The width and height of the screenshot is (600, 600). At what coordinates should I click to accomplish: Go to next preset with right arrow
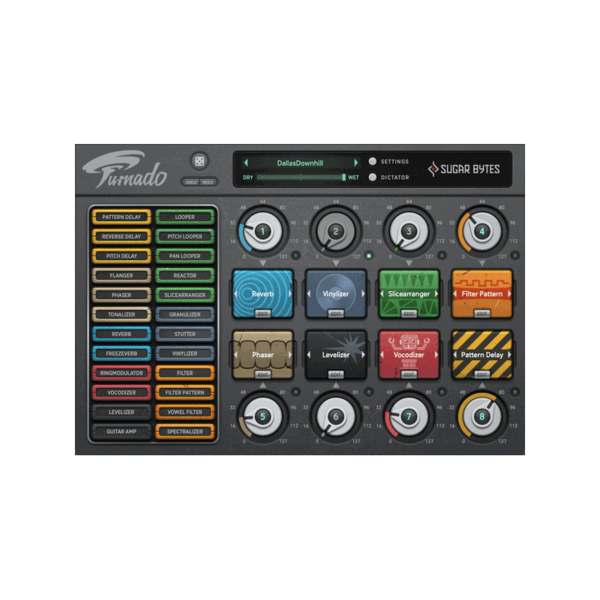(356, 163)
